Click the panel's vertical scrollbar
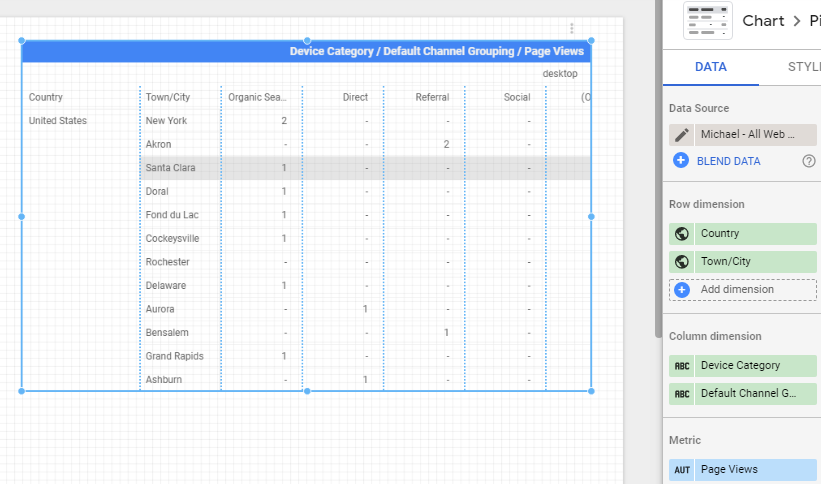The height and width of the screenshot is (484, 821). (x=659, y=168)
